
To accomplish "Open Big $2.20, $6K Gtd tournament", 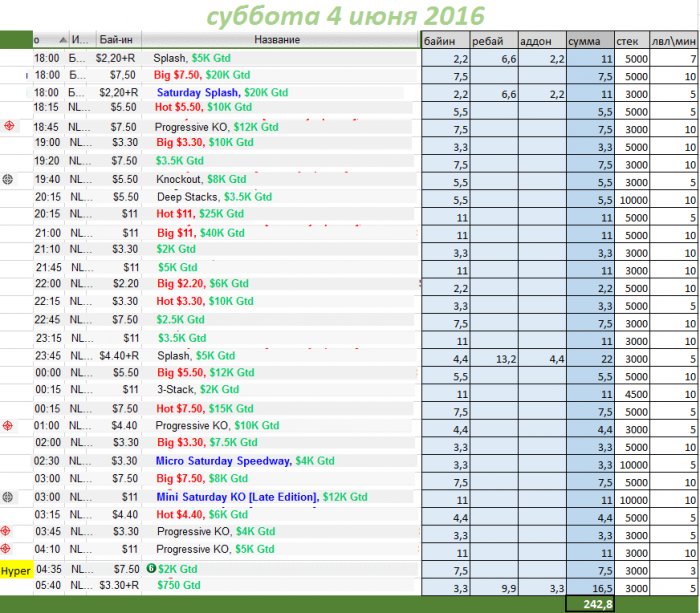I will pos(203,284).
